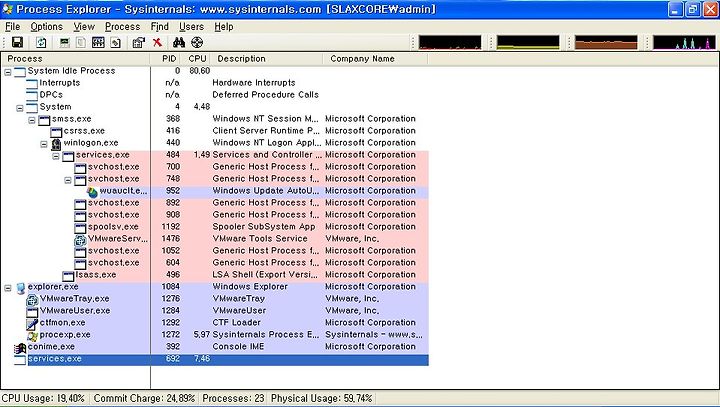Click the DLL/handle view toolbar icon
The height and width of the screenshot is (407, 720).
[x=115, y=43]
